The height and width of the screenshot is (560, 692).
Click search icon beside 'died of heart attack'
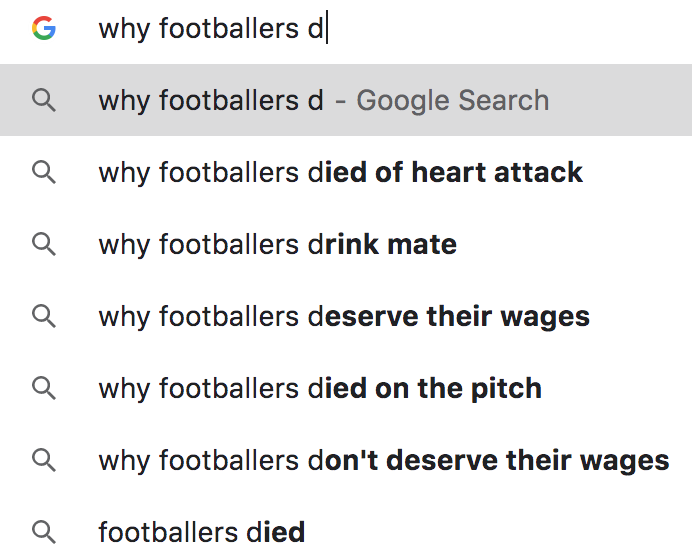[44, 172]
